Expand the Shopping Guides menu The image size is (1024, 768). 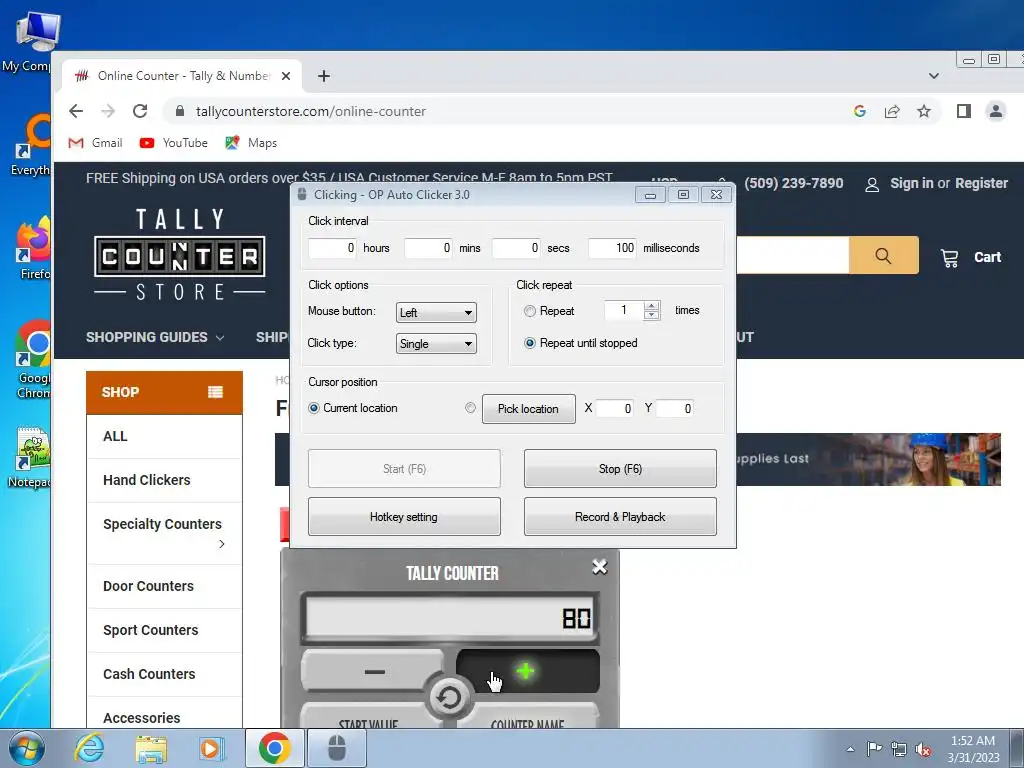(155, 337)
